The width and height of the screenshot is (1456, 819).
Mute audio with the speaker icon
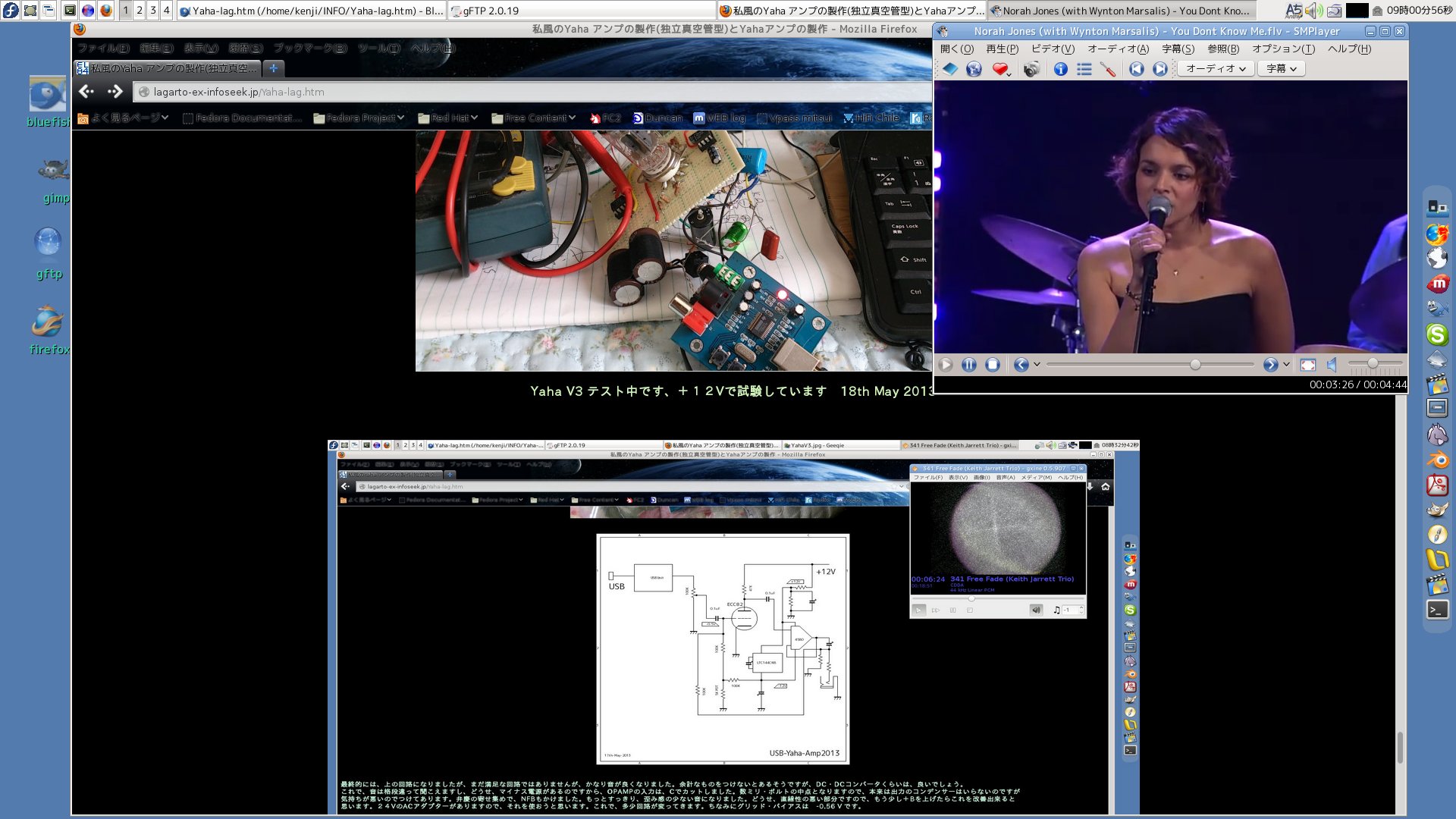1332,365
